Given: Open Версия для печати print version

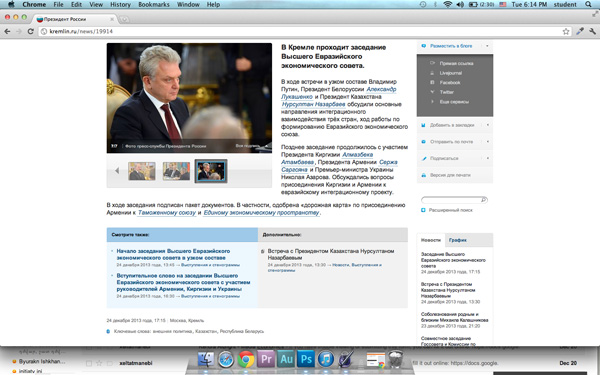Looking at the screenshot, I should click(450, 175).
